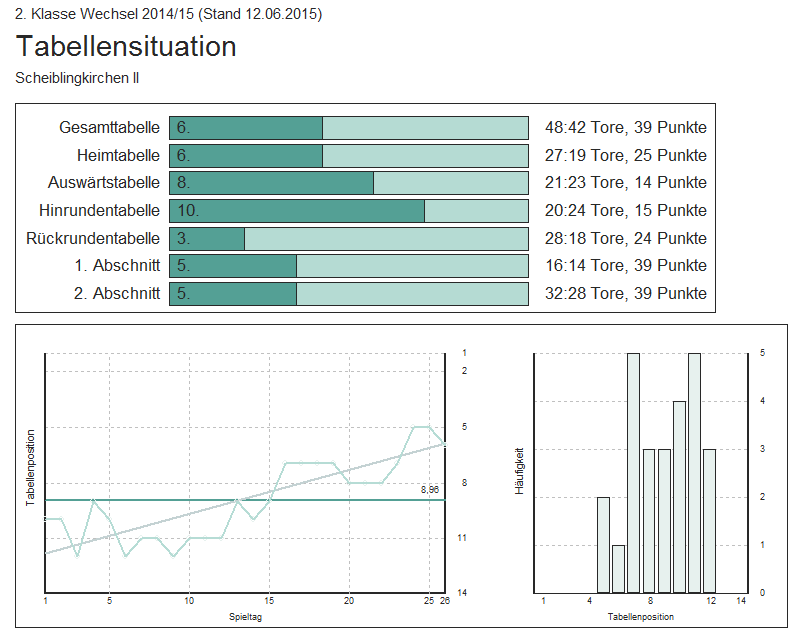Viewport: 803px width, 636px height.
Task: Select the 28:18 Tore, 24 Punkte stat
Action: pos(625,239)
